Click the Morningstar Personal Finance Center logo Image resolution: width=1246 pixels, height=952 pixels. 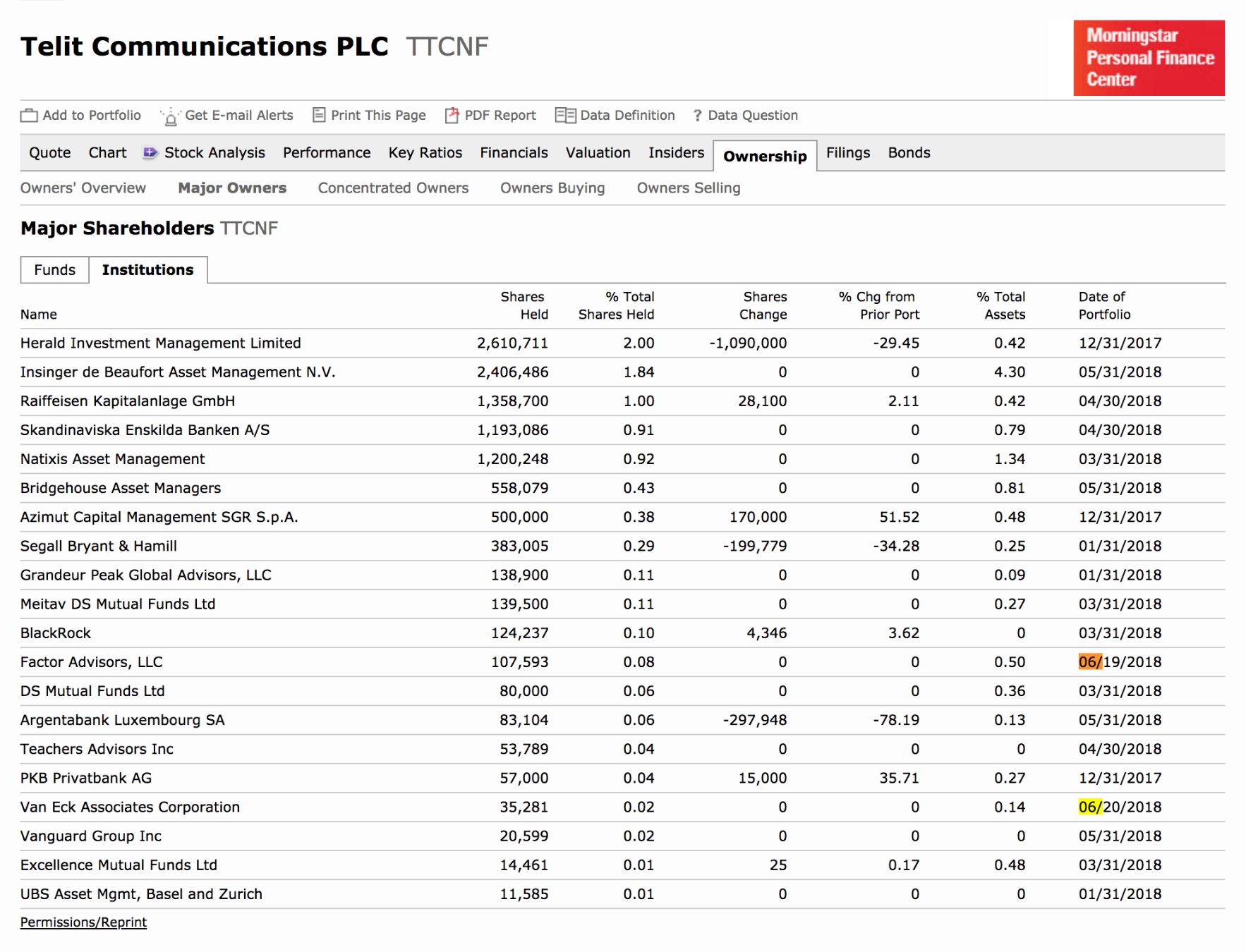(x=1147, y=58)
